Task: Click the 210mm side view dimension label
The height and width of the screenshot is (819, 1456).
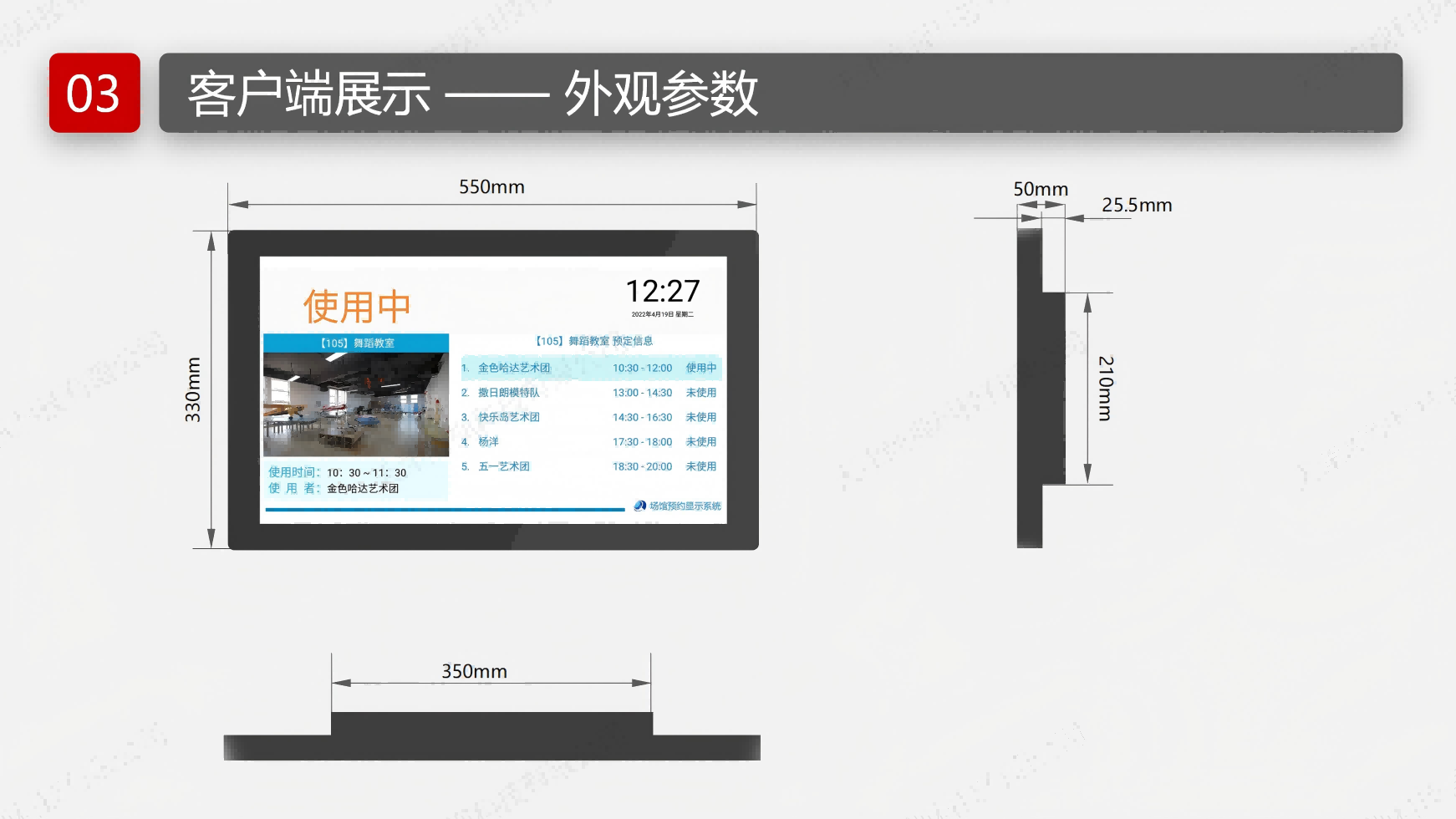Action: (x=1106, y=389)
